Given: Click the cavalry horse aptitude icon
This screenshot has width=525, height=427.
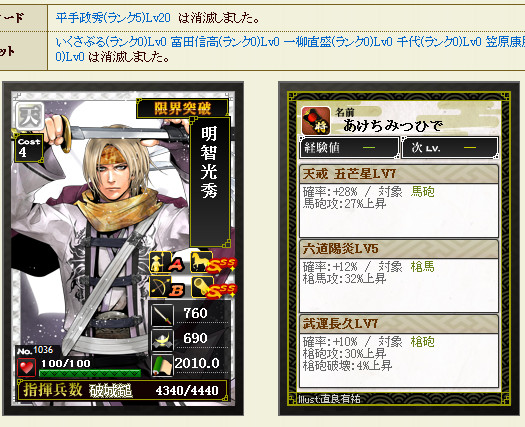Looking at the screenshot, I should [201, 262].
